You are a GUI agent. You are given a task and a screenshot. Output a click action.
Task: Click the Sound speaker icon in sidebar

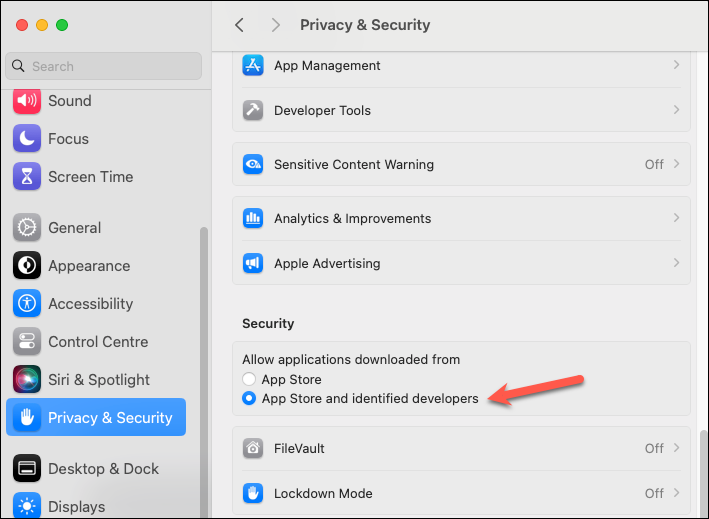(x=27, y=100)
